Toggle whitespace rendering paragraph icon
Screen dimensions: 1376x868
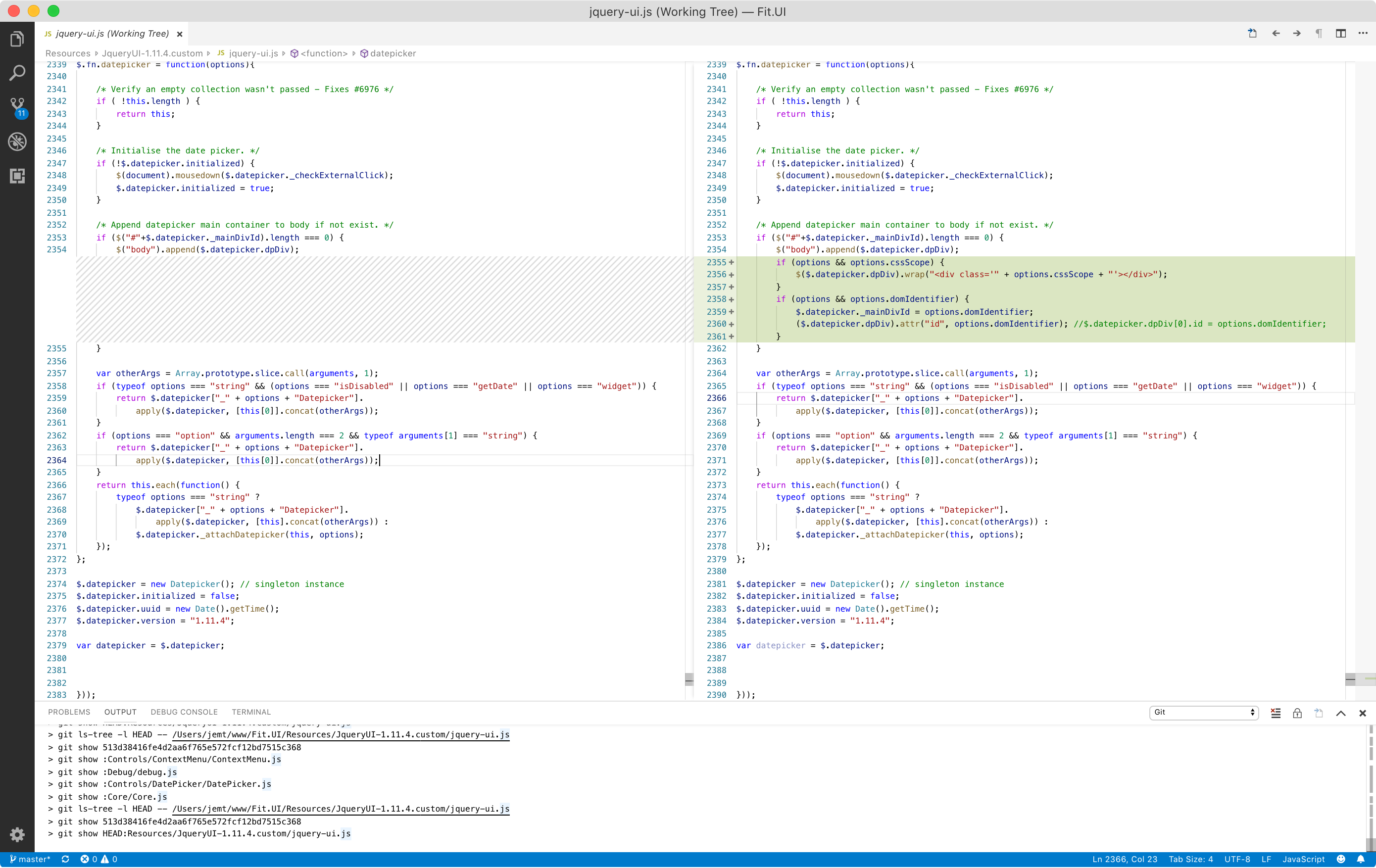(x=1318, y=34)
